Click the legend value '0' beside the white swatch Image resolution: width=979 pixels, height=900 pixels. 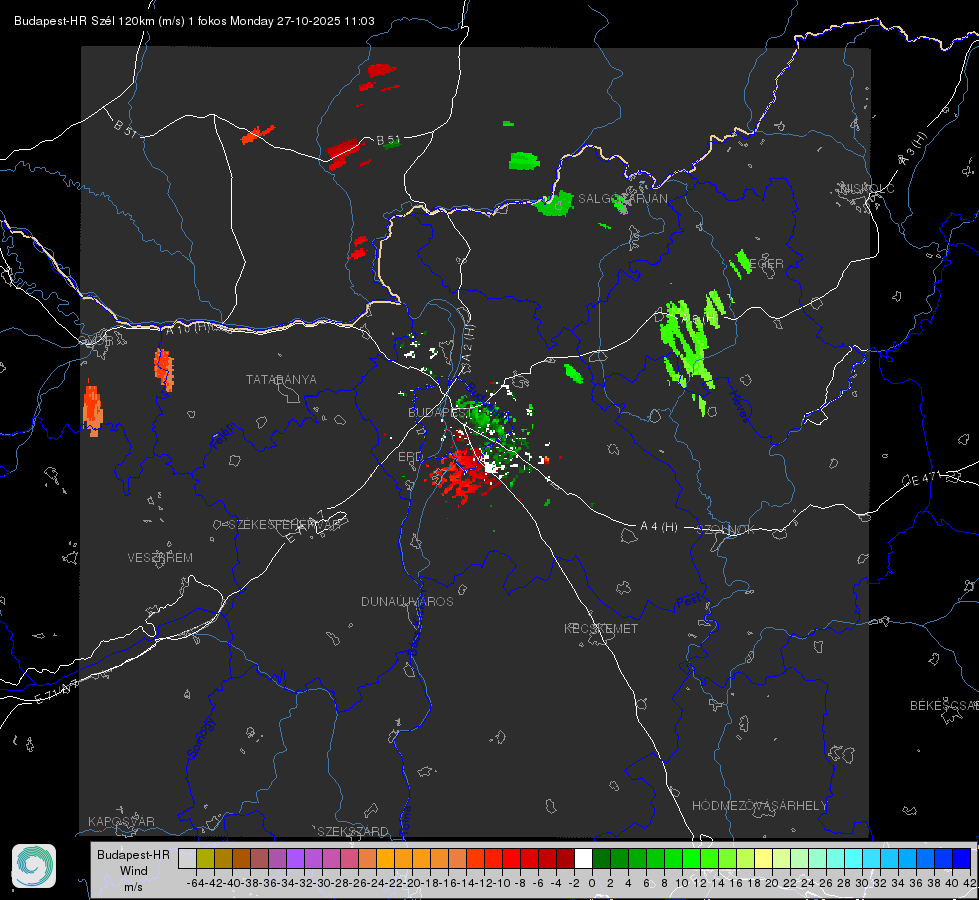pyautogui.click(x=593, y=883)
